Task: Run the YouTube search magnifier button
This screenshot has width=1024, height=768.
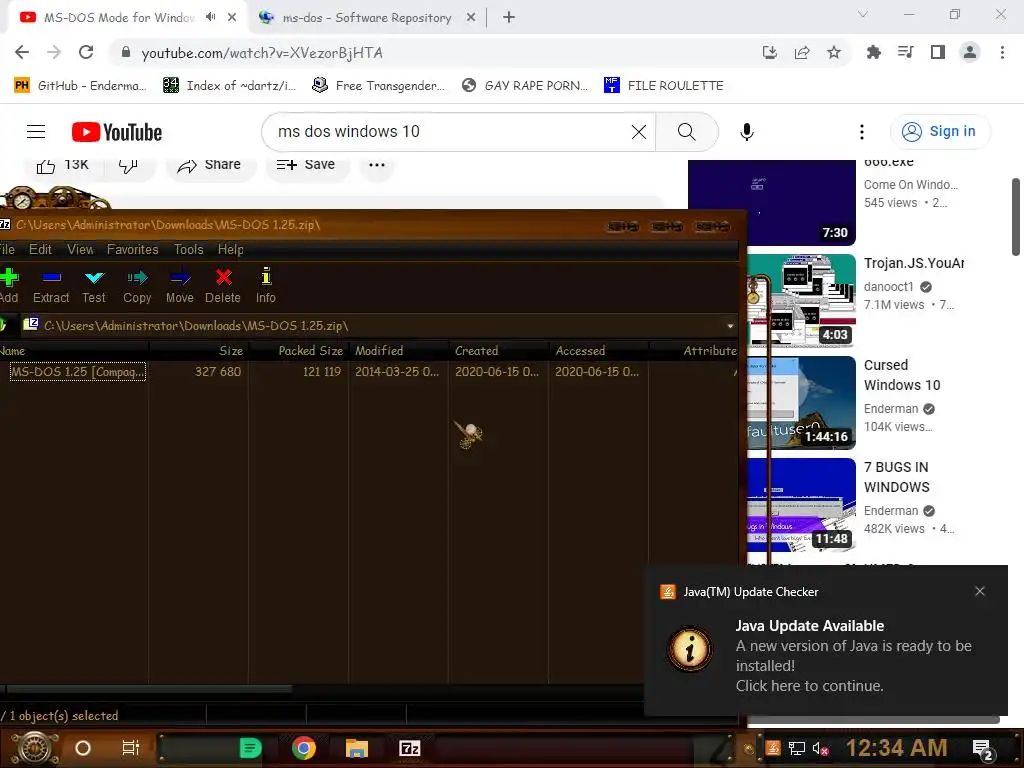Action: [x=687, y=132]
